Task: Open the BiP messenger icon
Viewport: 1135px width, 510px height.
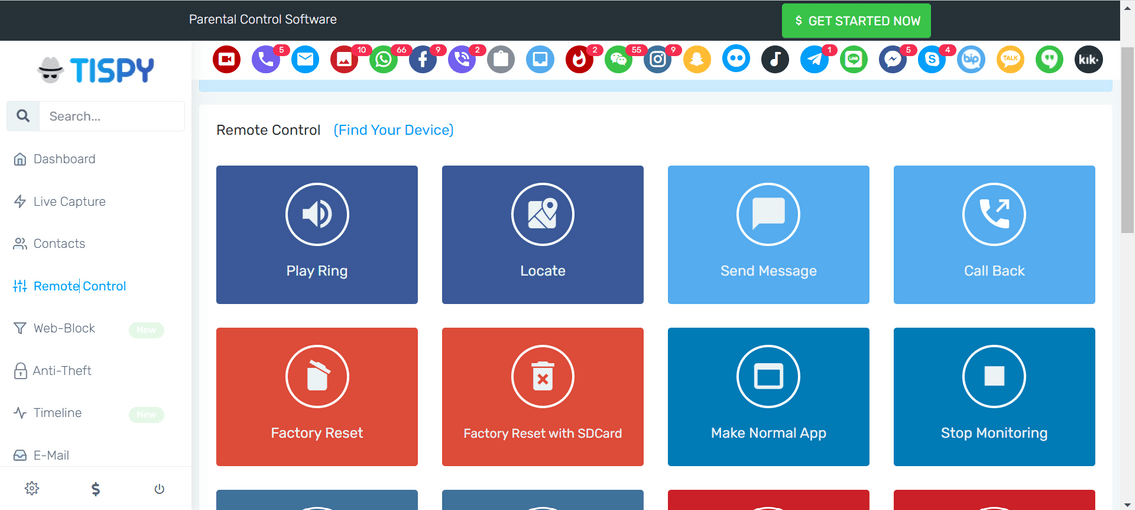Action: (971, 59)
